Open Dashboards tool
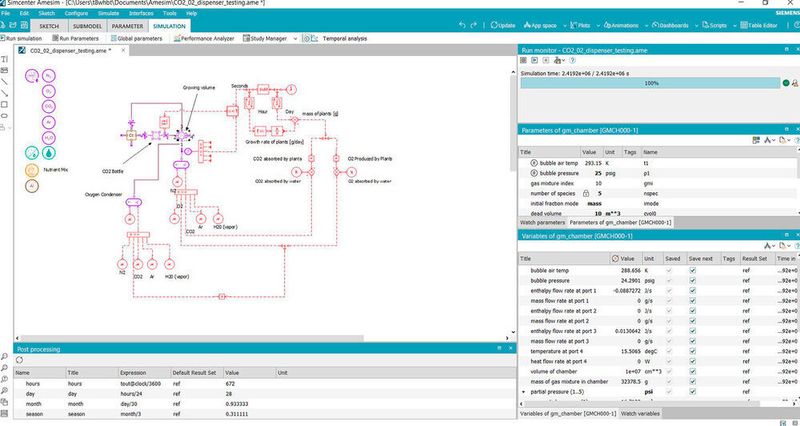Screen dimensions: 800x426 click(x=670, y=25)
